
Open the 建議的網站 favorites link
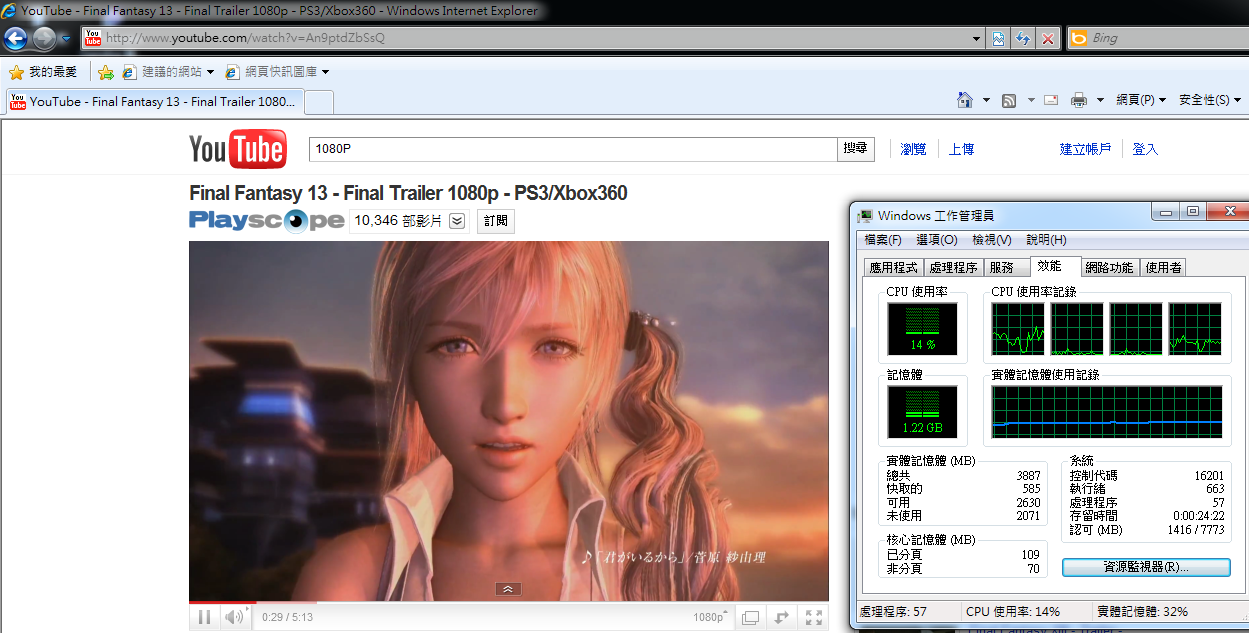coord(168,72)
